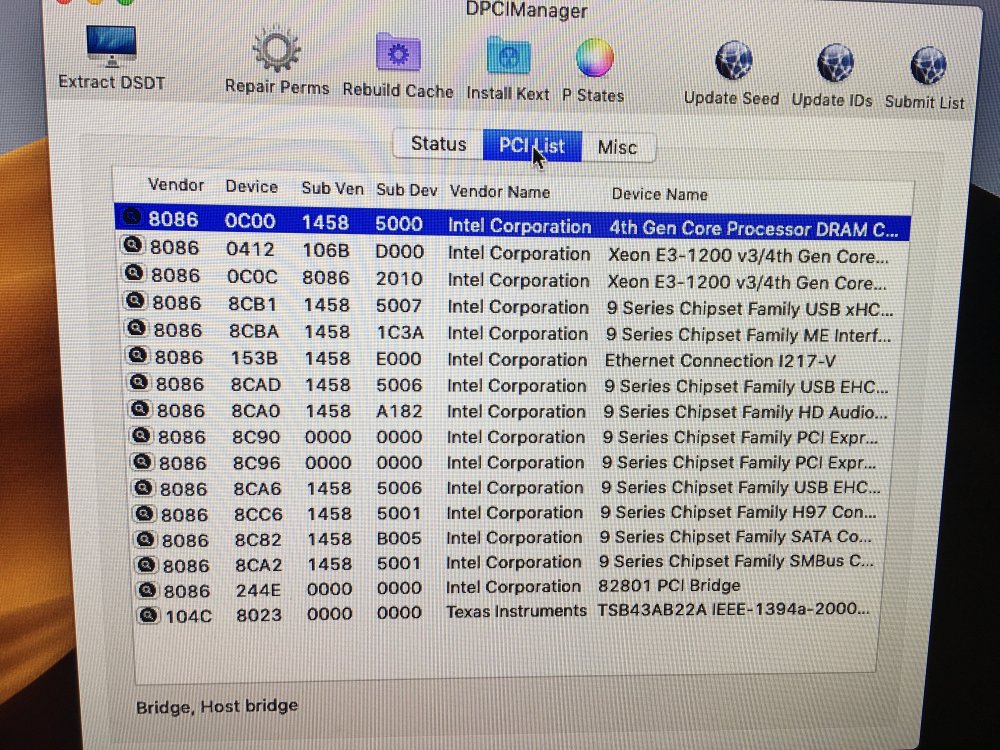Click magnifier icon on 8CA6 row
Screen dimensions: 1000x750
tap(143, 487)
